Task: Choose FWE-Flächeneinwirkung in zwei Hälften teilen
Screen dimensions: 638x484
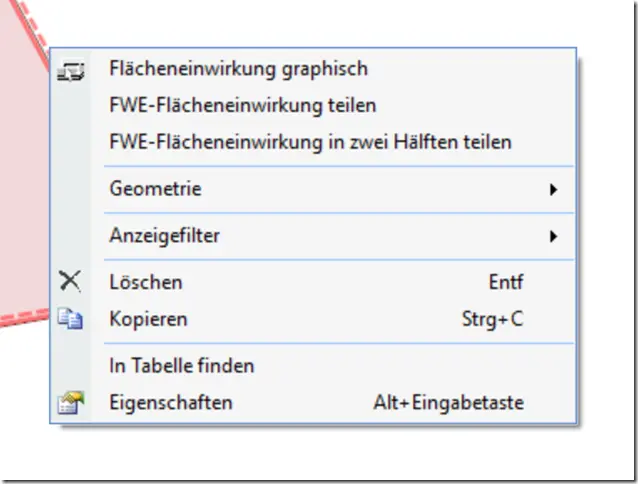Action: [x=312, y=142]
